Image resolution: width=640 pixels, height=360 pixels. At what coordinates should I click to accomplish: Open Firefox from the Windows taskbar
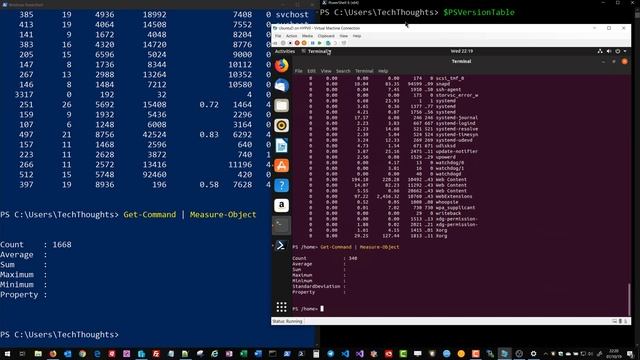tap(53, 353)
